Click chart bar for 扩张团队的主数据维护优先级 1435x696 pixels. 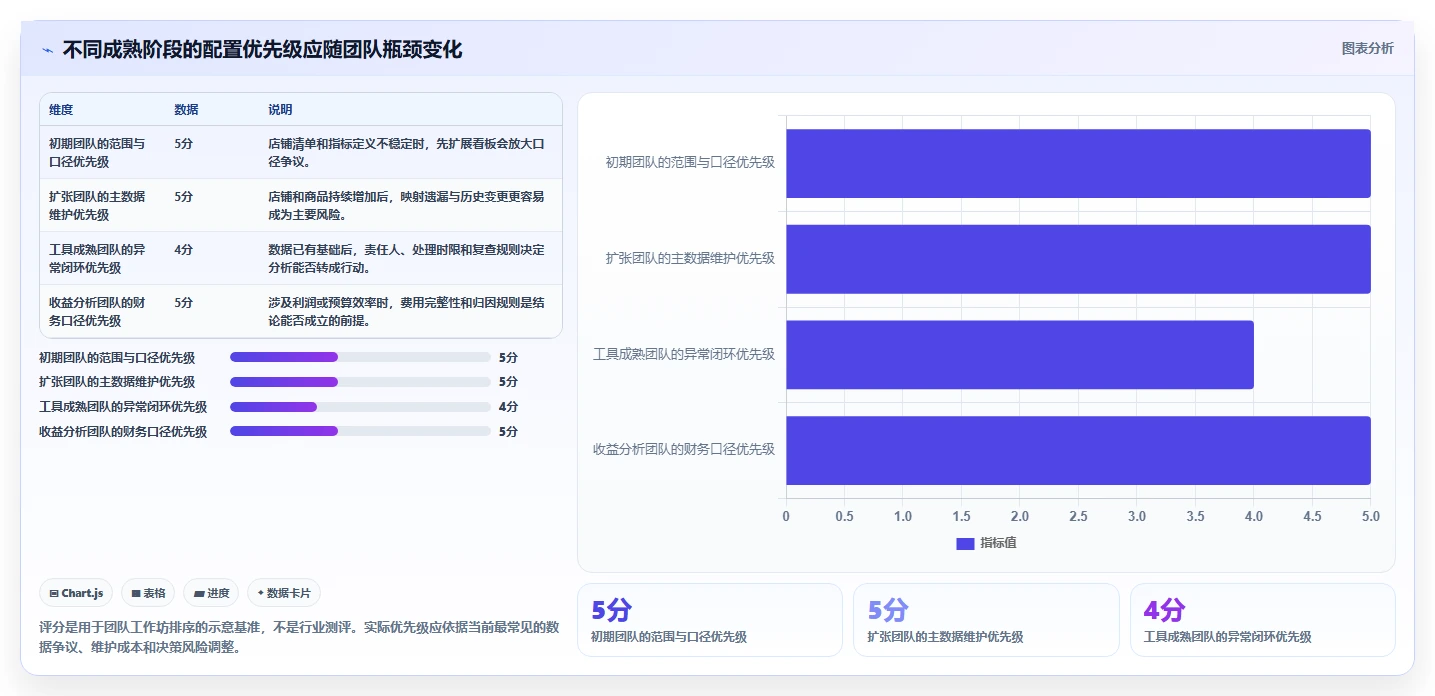1078,259
